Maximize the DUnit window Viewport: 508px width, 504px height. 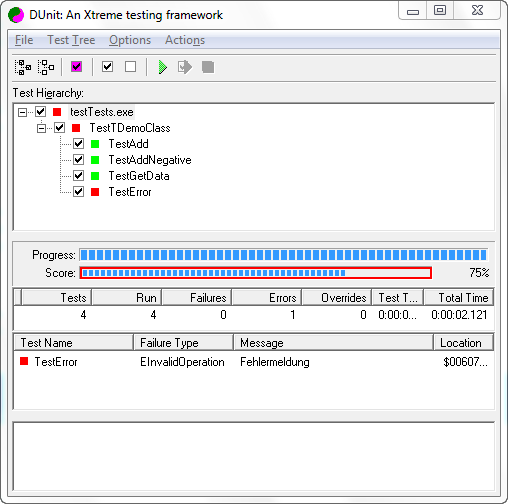point(440,10)
